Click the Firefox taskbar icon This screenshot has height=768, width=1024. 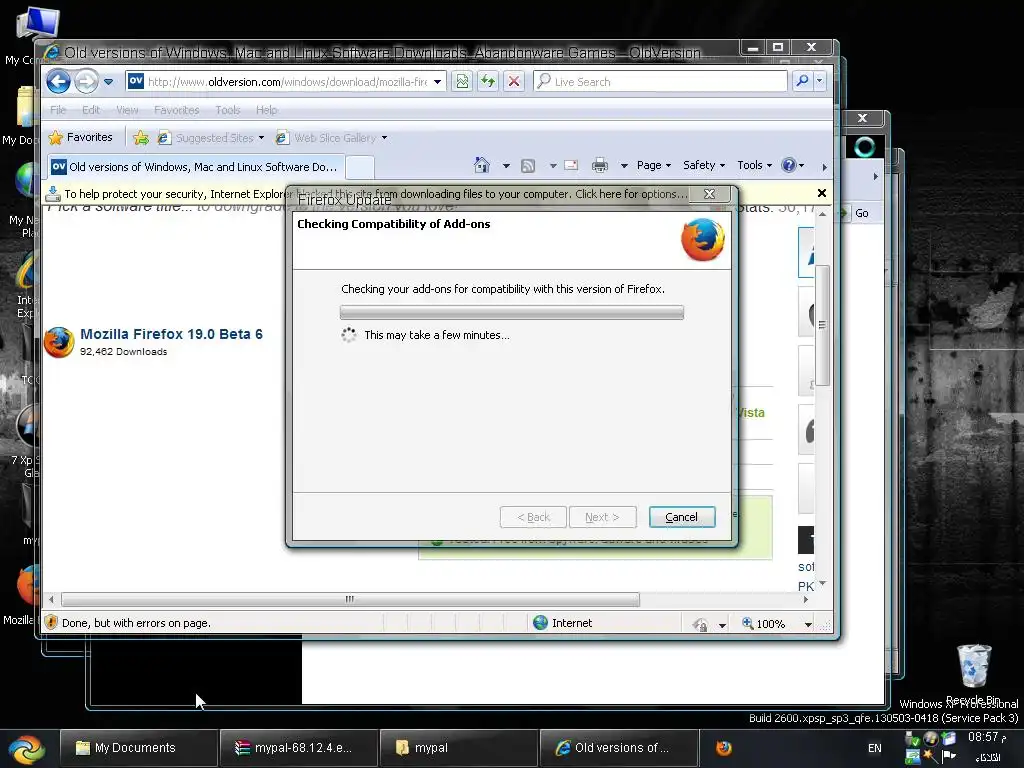724,748
